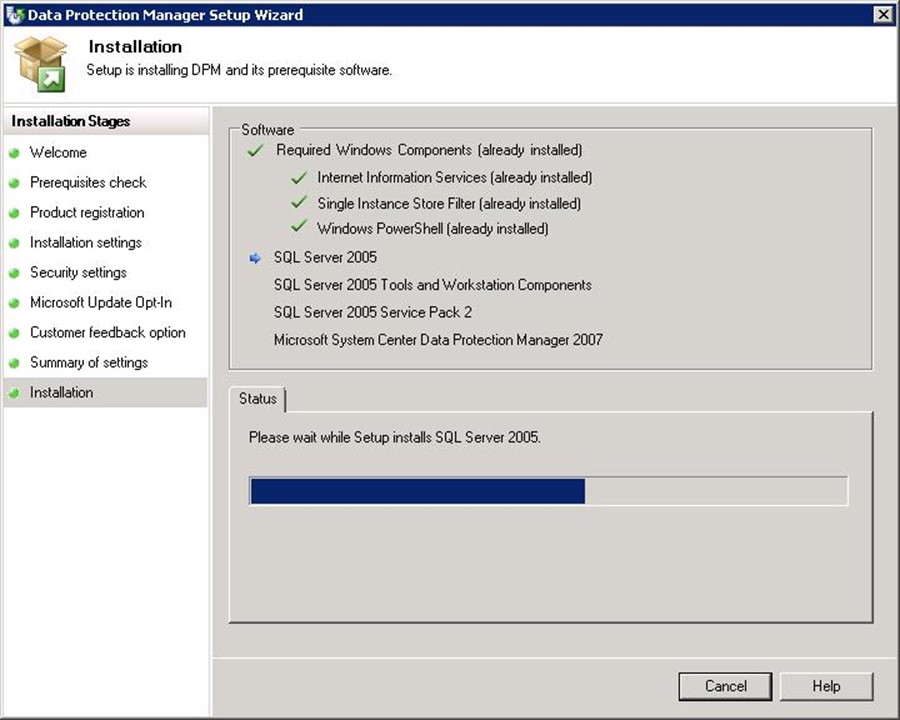The height and width of the screenshot is (720, 900).
Task: Select the Security settings stage
Action: click(x=78, y=272)
